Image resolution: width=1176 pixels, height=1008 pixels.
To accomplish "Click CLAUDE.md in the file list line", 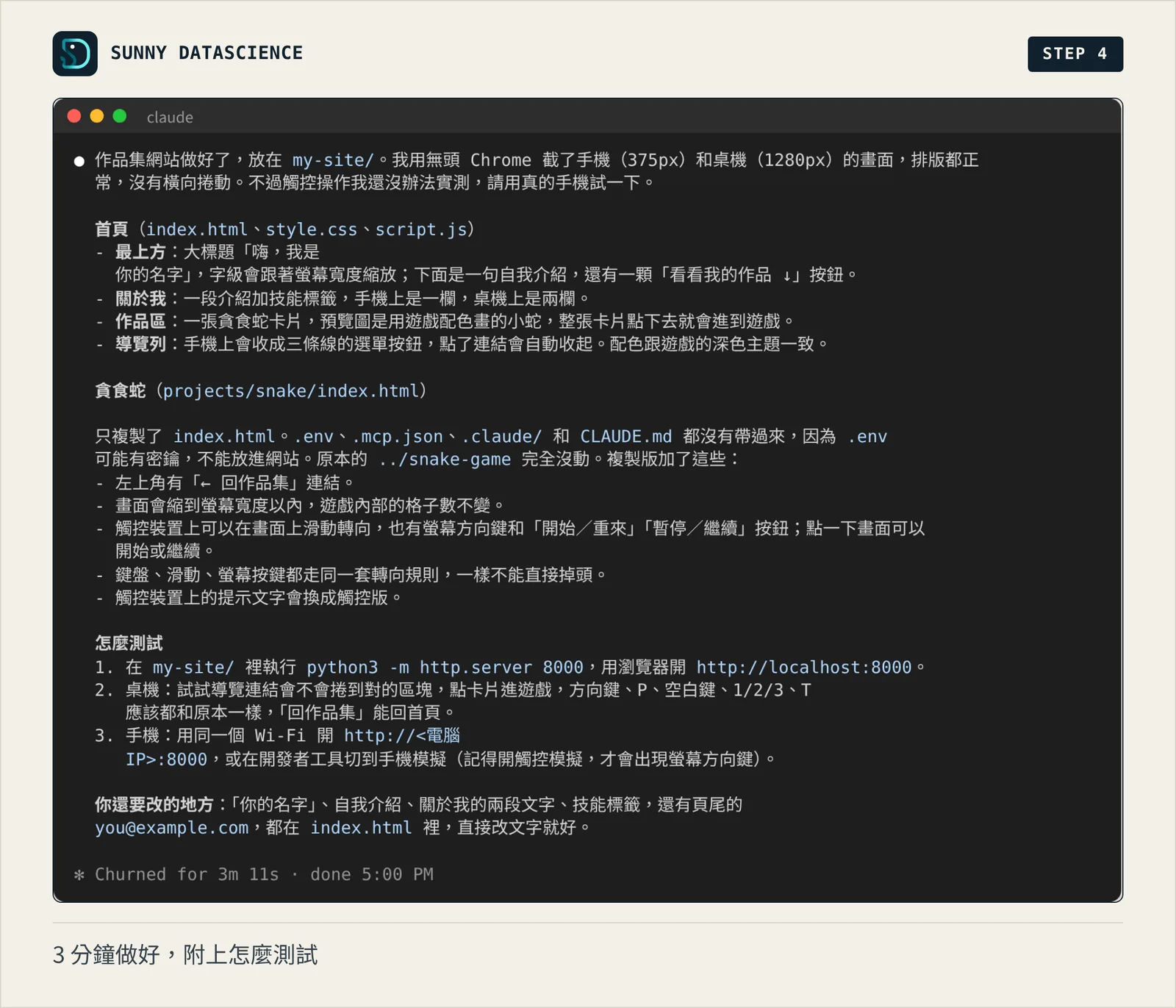I will 625,437.
